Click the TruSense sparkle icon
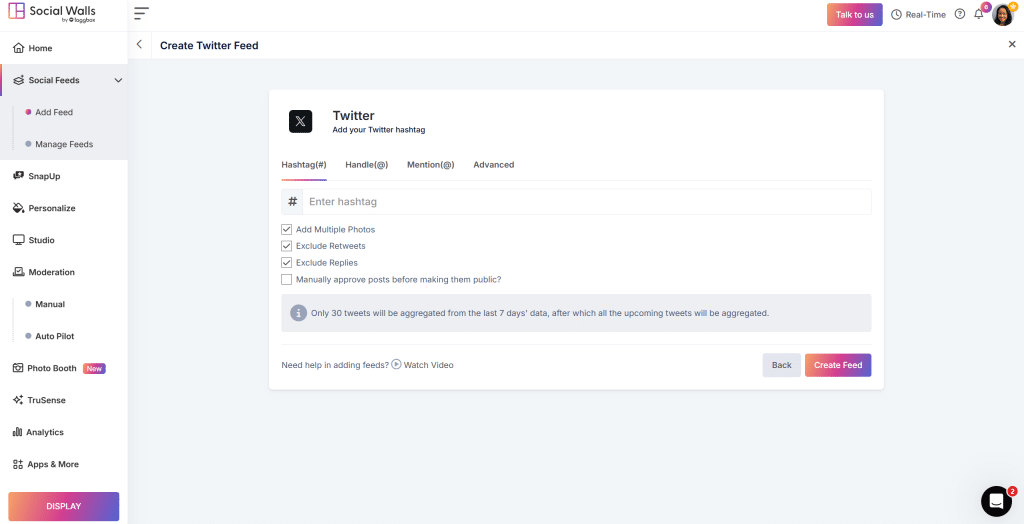 [x=18, y=401]
